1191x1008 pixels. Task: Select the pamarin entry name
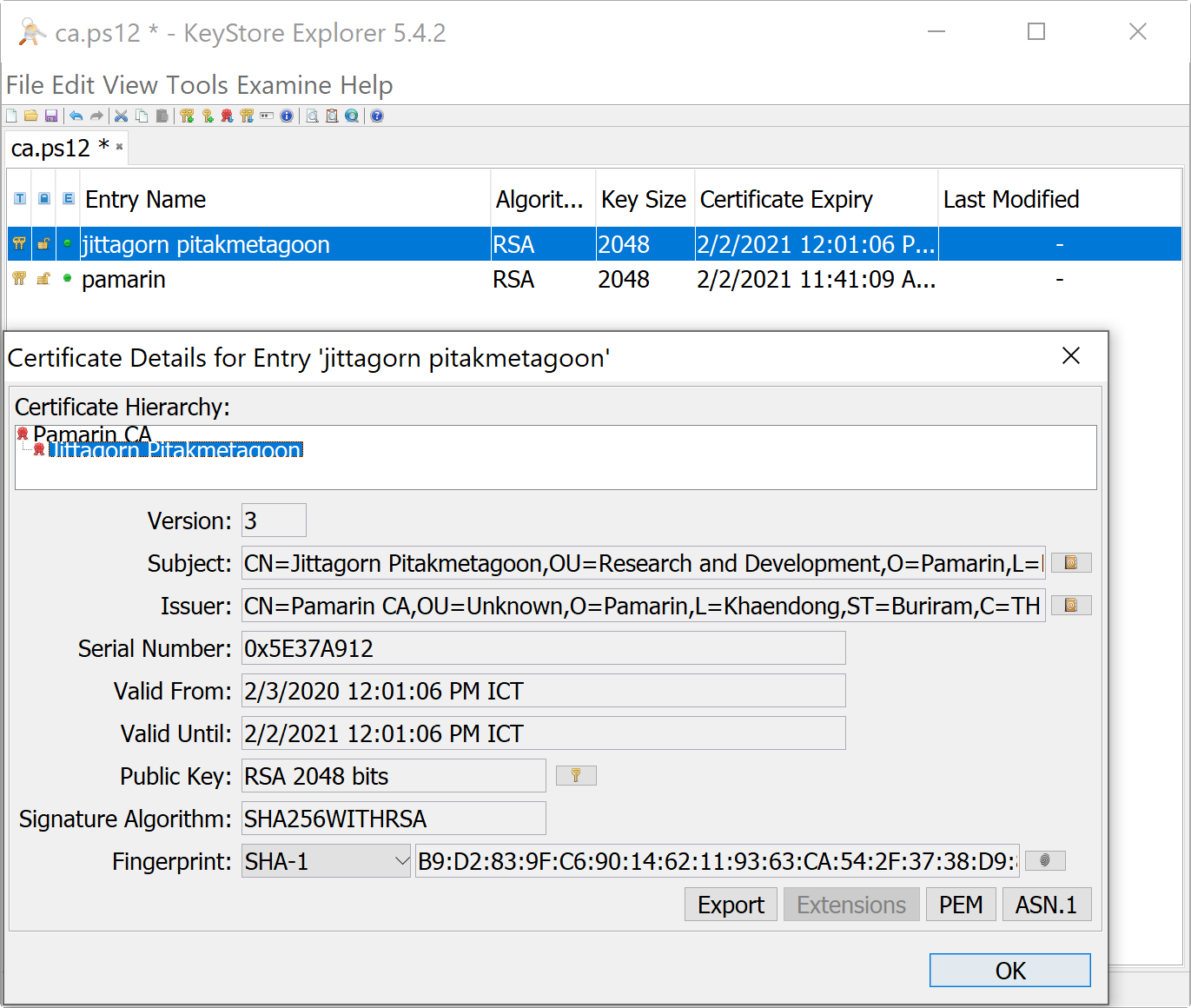point(123,279)
